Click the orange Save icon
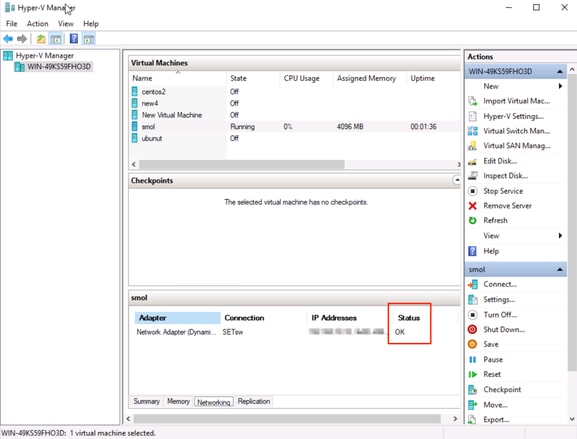 (x=472, y=344)
